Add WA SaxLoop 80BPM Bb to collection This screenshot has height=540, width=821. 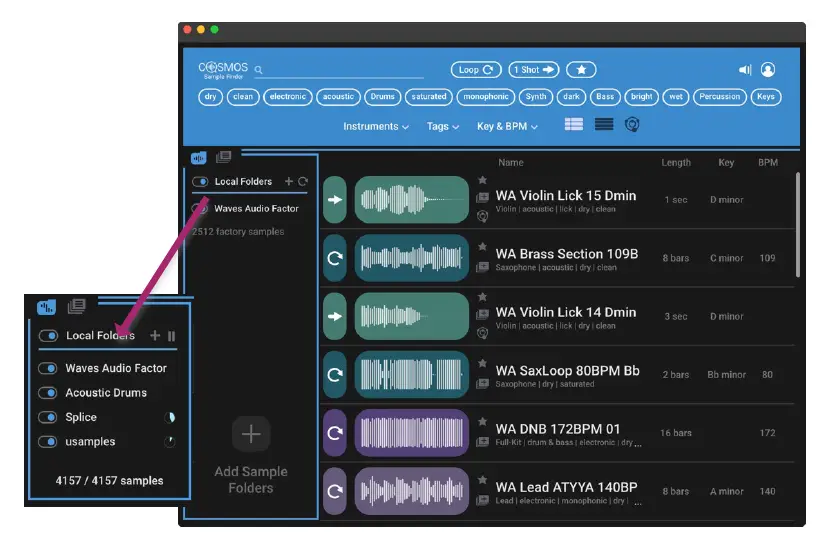(x=482, y=384)
